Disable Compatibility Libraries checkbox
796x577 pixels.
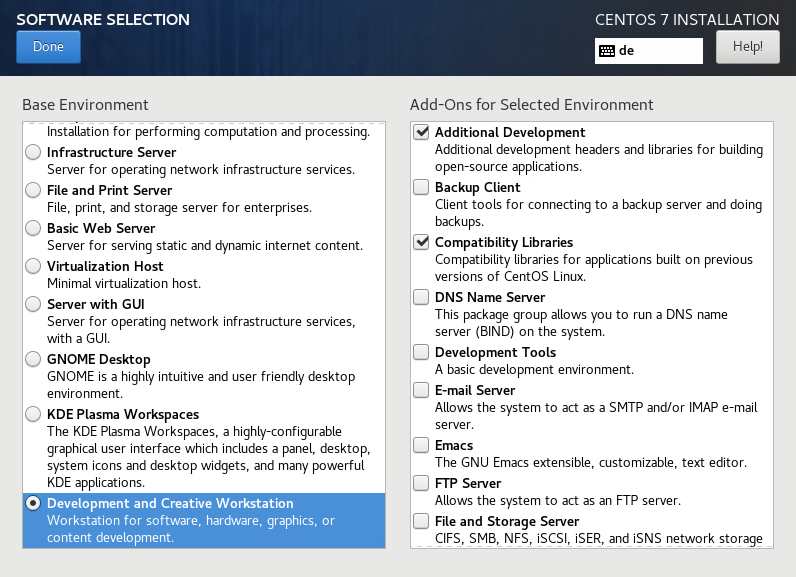point(421,243)
